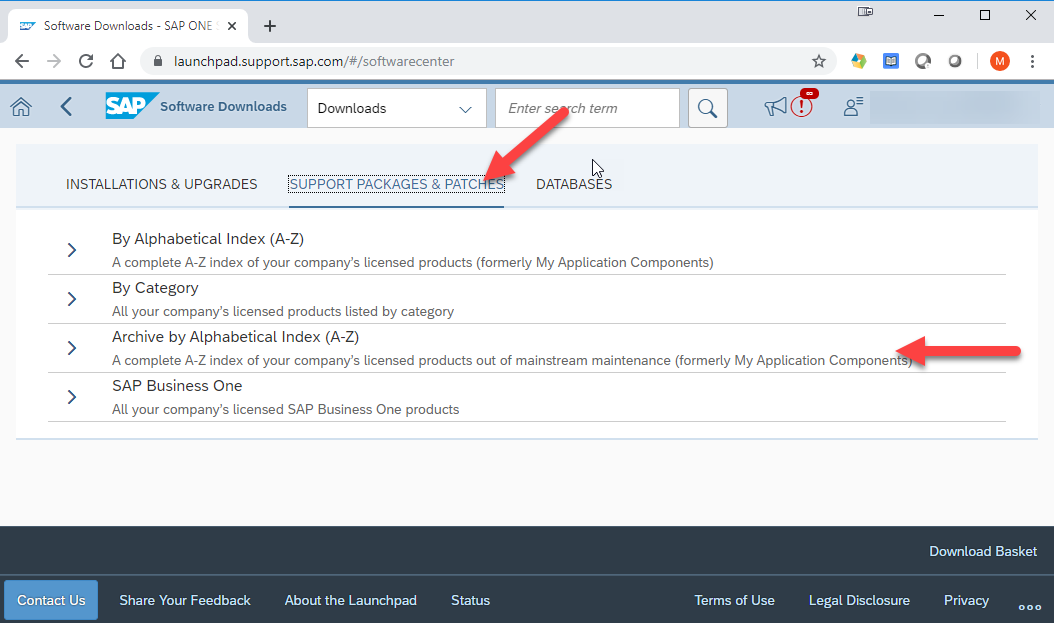
Task: Open Chrome three-dot menu
Action: (x=1032, y=61)
